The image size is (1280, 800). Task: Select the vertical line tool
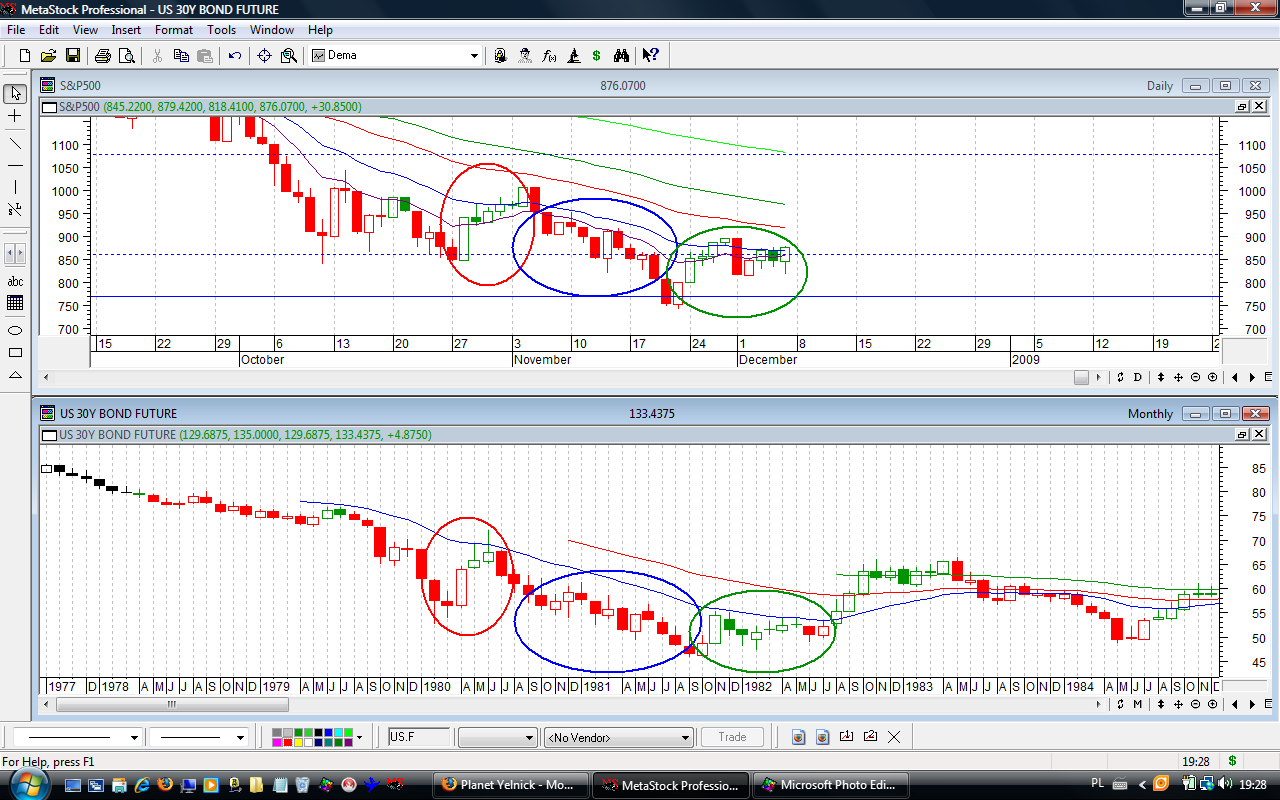15,187
